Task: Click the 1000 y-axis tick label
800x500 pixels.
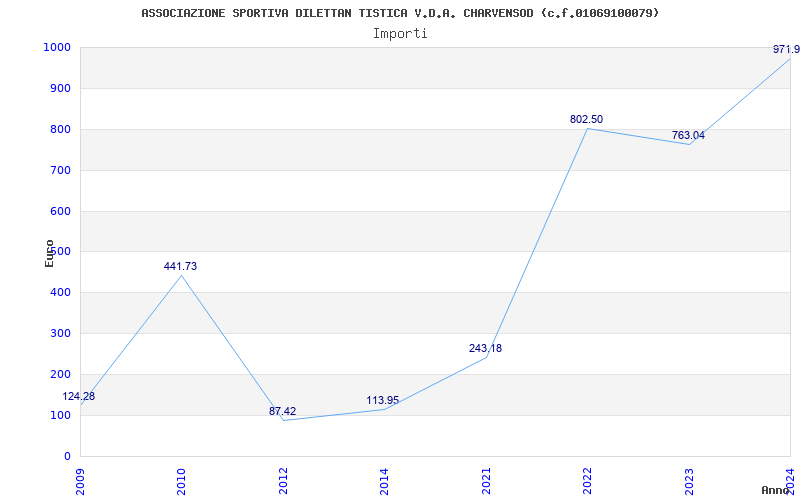Action: pos(56,47)
